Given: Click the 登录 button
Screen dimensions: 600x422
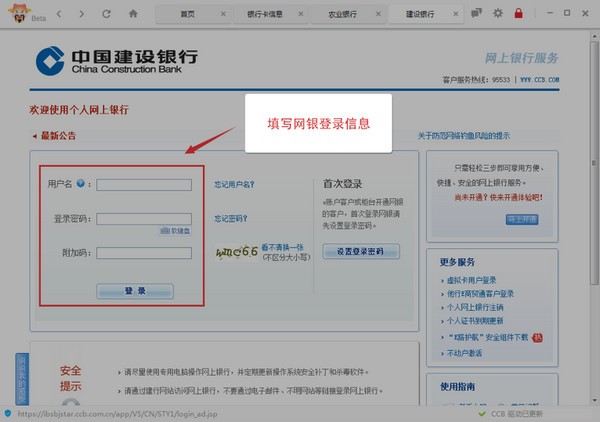Looking at the screenshot, I should click(x=135, y=291).
